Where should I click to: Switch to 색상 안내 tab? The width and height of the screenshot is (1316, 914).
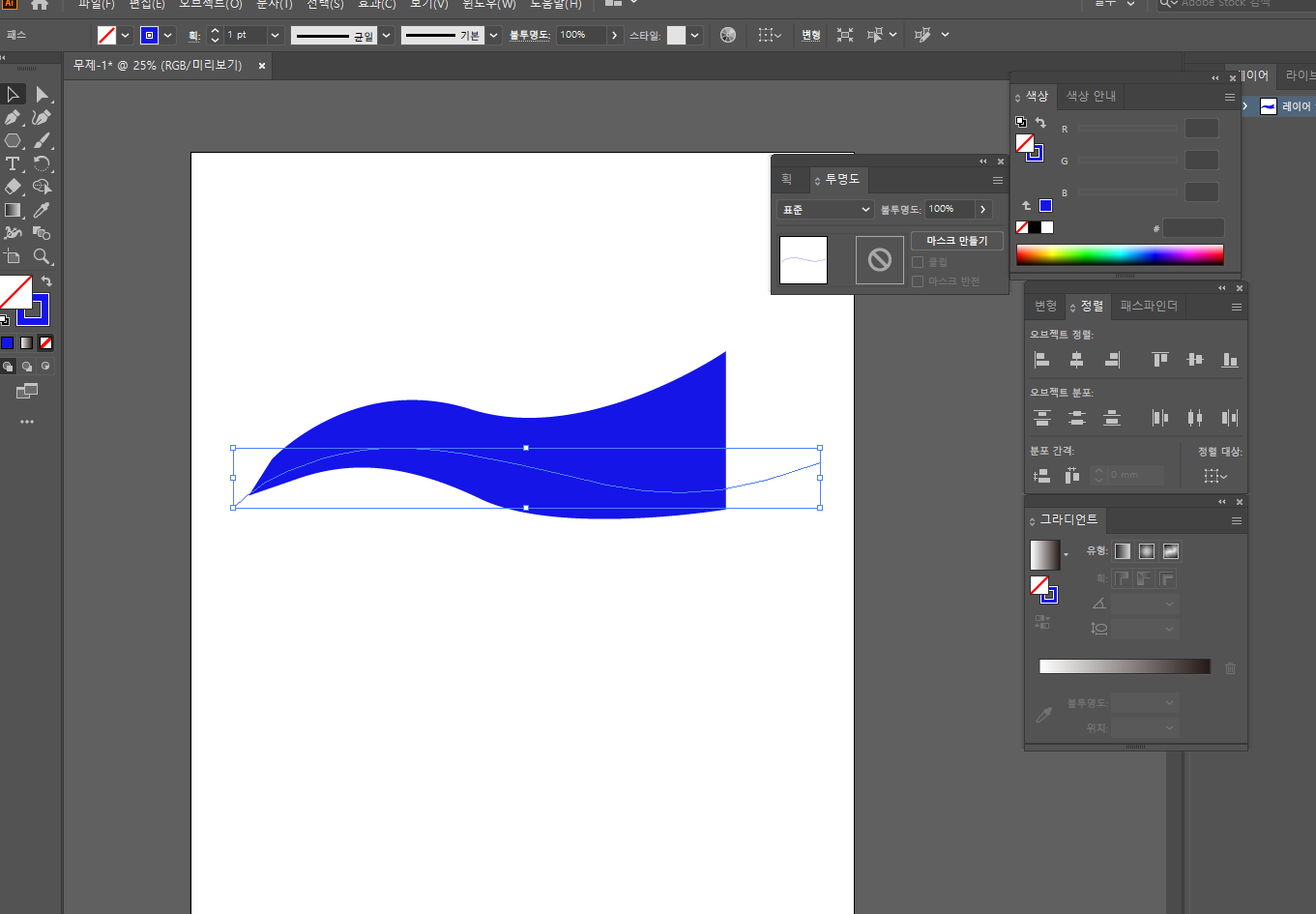click(1091, 96)
